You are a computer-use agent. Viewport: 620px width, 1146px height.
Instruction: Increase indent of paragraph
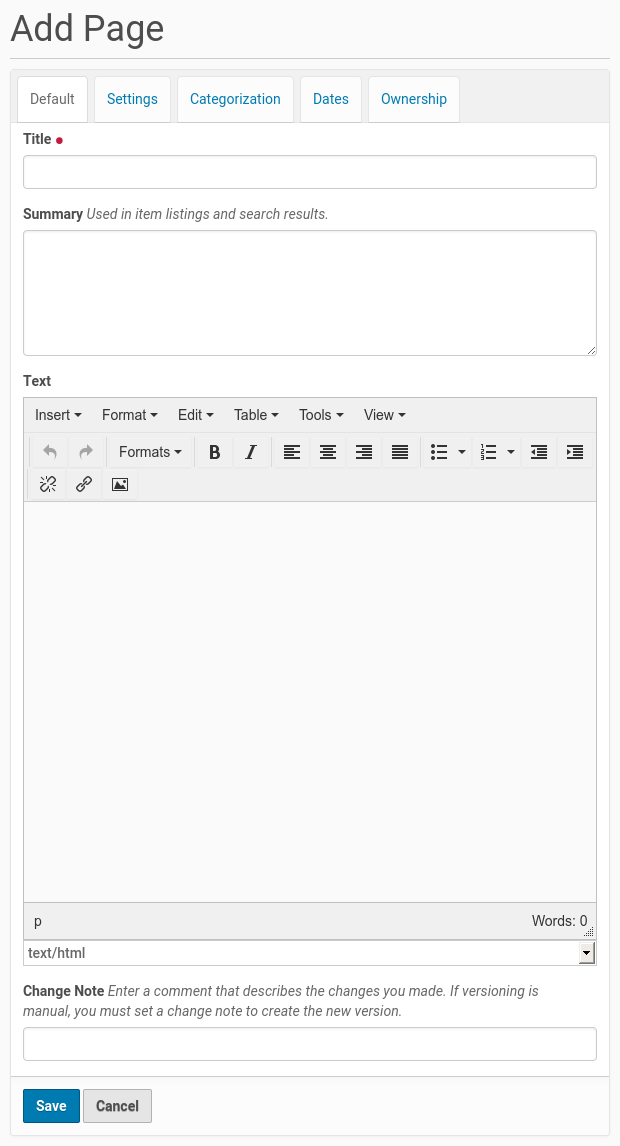(575, 452)
